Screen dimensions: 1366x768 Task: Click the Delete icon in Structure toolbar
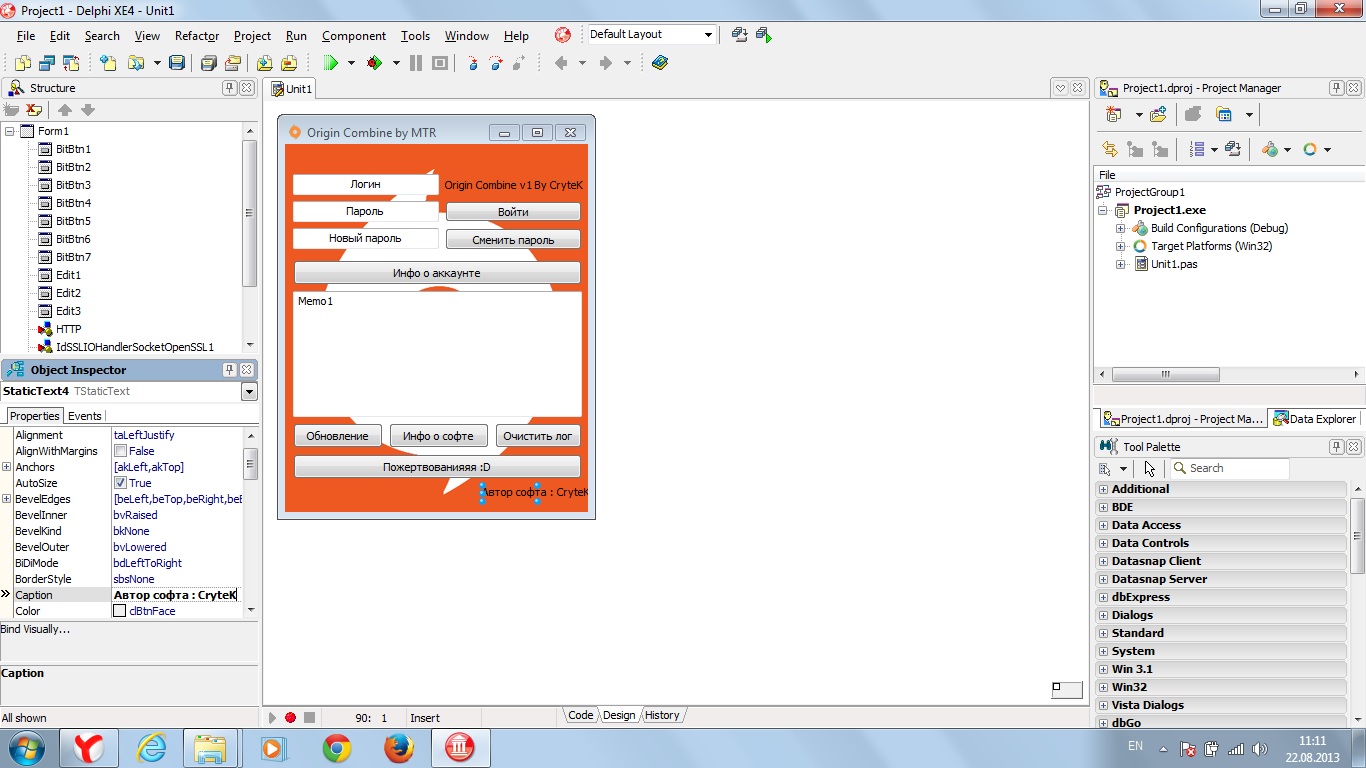[x=34, y=110]
